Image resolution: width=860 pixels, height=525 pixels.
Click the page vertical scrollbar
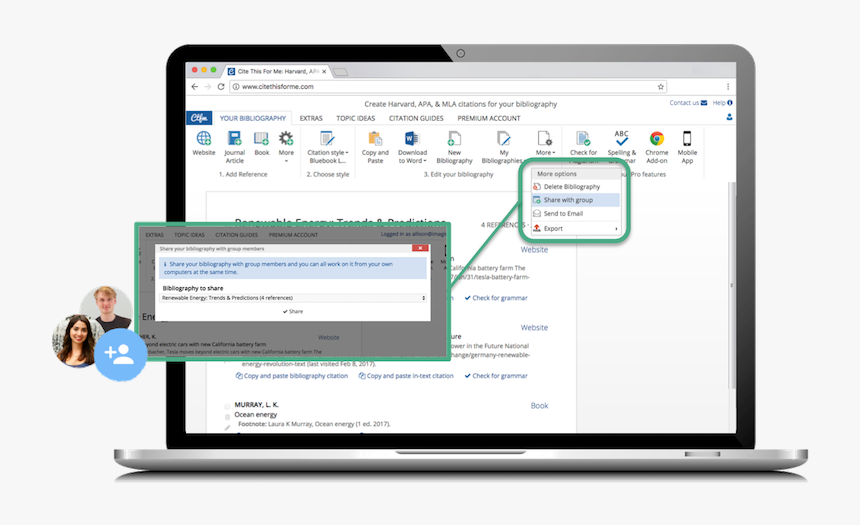731,285
